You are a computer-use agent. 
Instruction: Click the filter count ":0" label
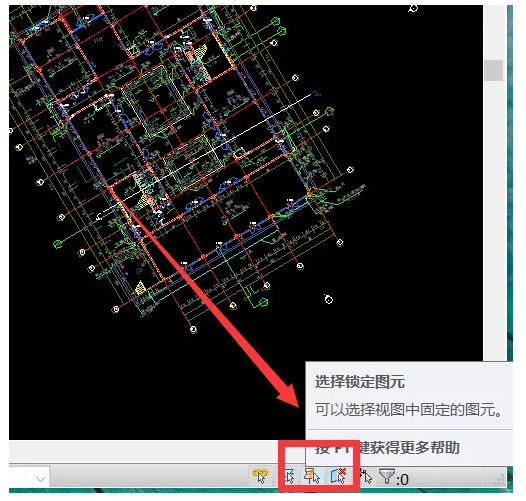coord(402,479)
